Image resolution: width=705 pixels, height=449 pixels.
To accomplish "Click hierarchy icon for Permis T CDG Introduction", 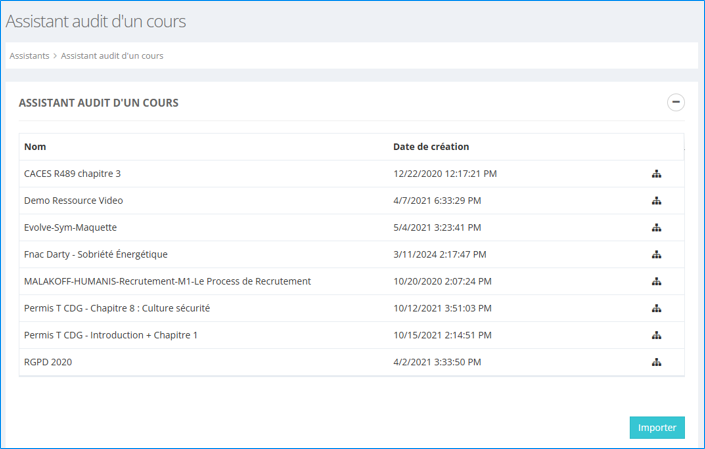I will [657, 336].
